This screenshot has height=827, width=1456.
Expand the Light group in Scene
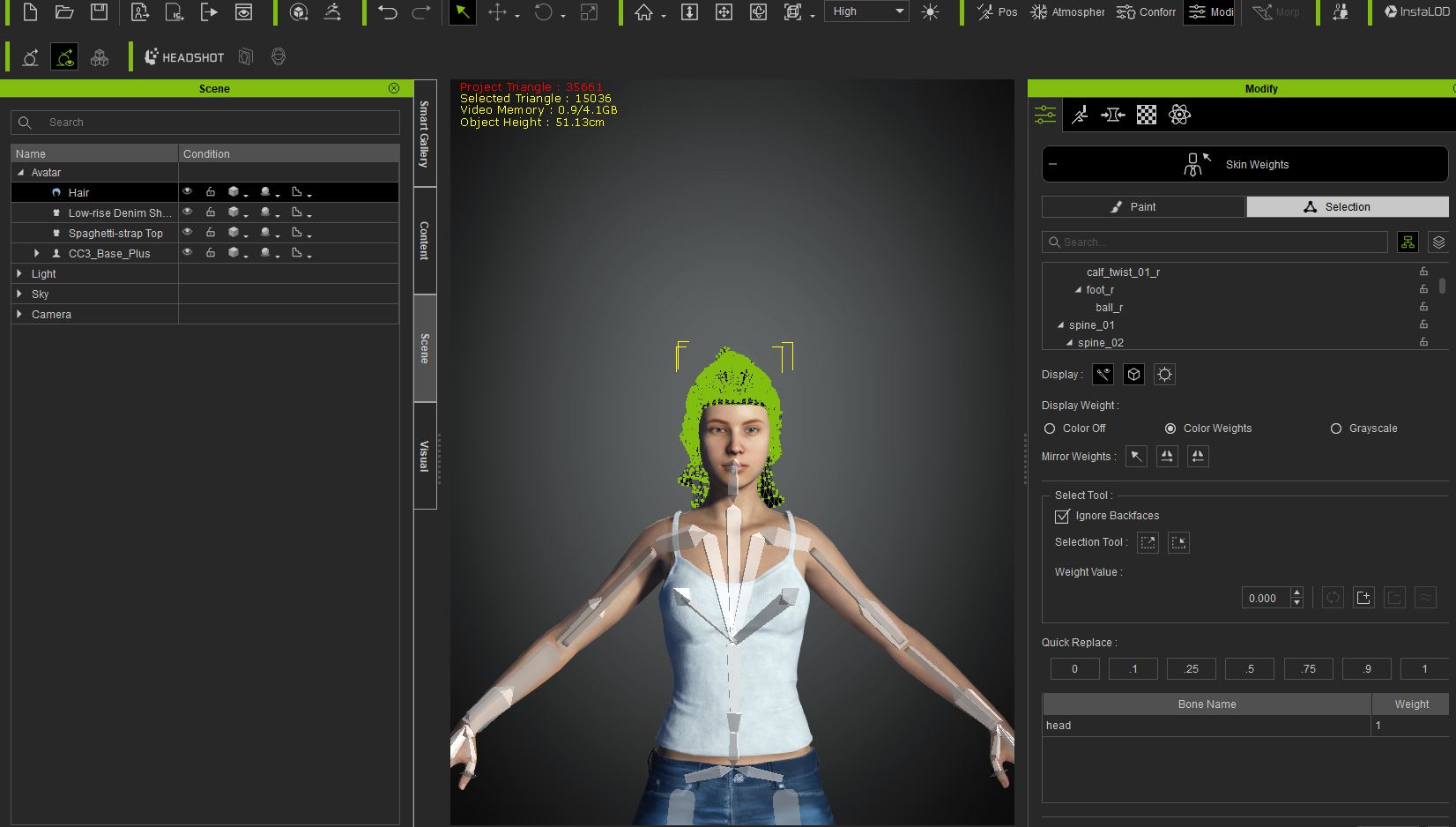point(19,274)
